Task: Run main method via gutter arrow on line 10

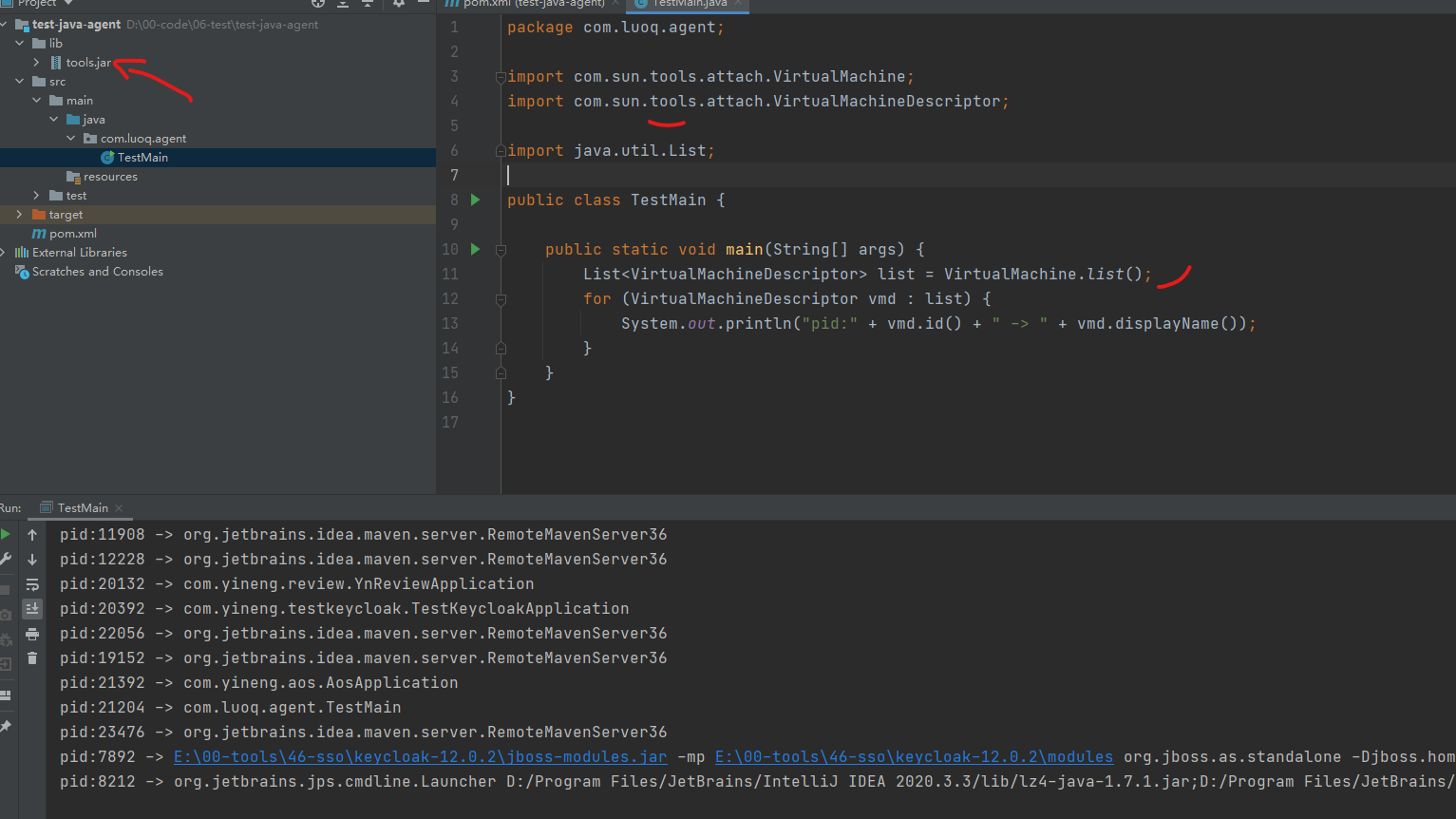Action: coord(474,249)
